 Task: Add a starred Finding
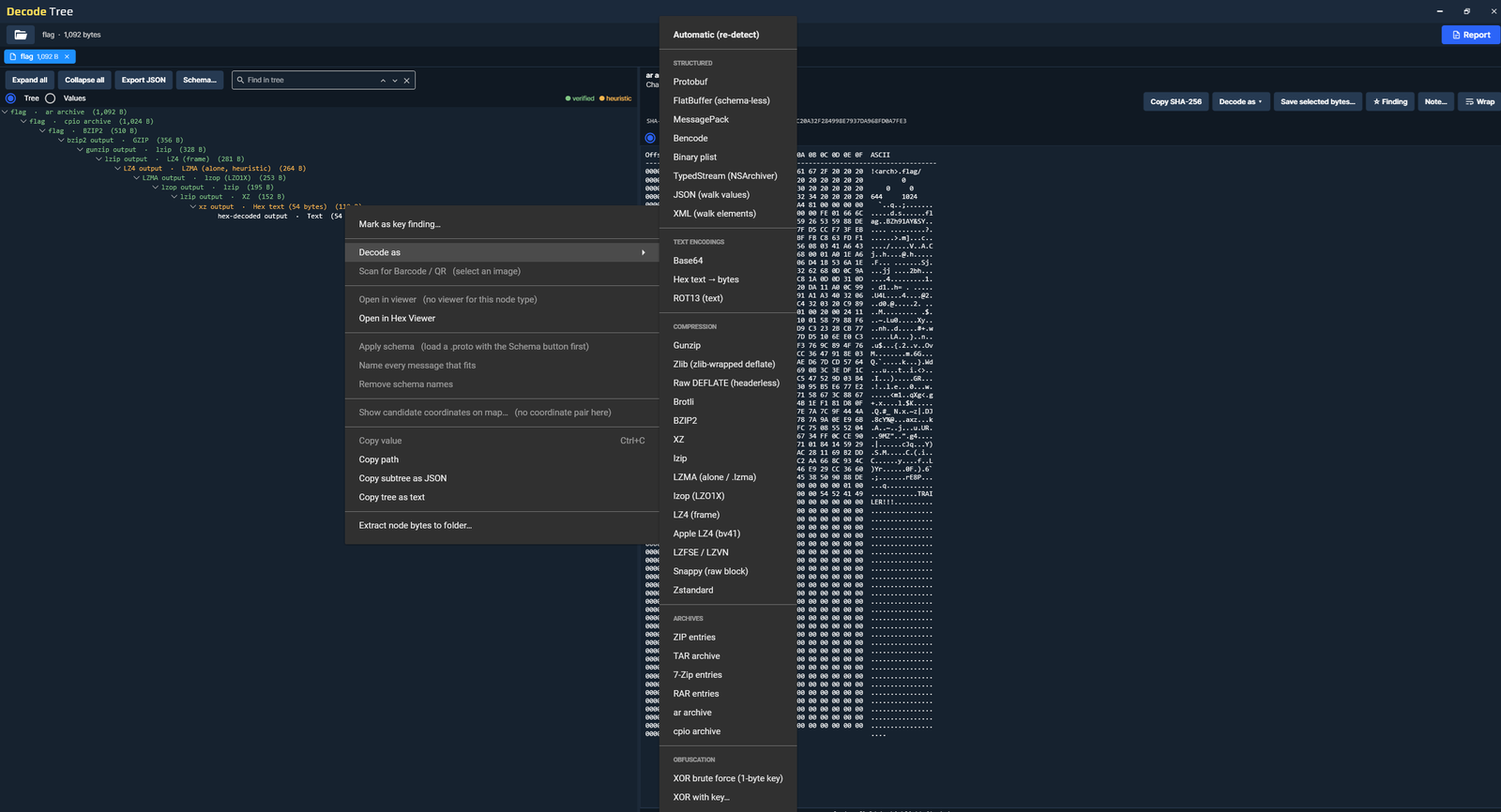point(1390,101)
